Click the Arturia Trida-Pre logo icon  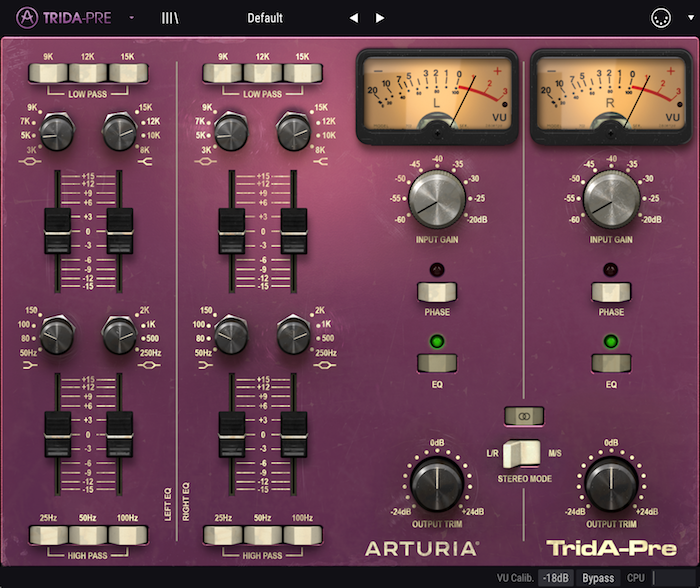(27, 18)
